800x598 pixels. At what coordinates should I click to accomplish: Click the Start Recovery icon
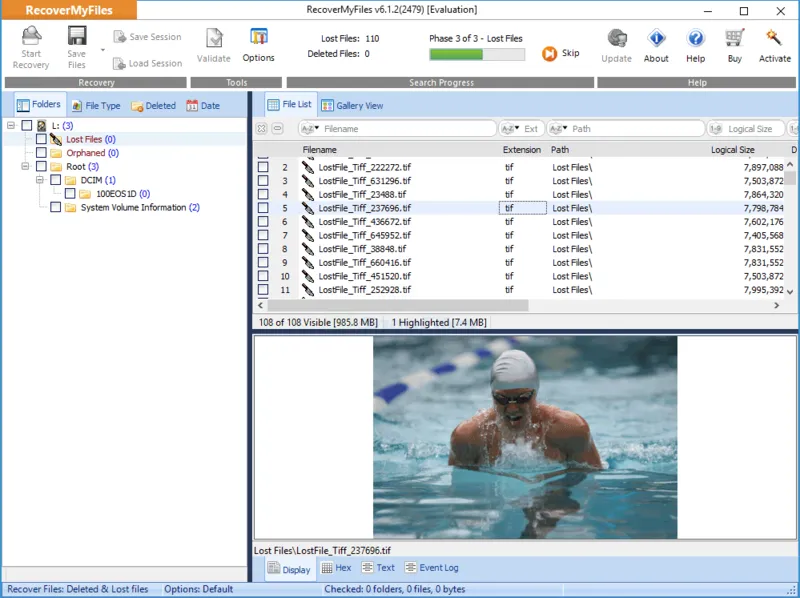[x=31, y=36]
